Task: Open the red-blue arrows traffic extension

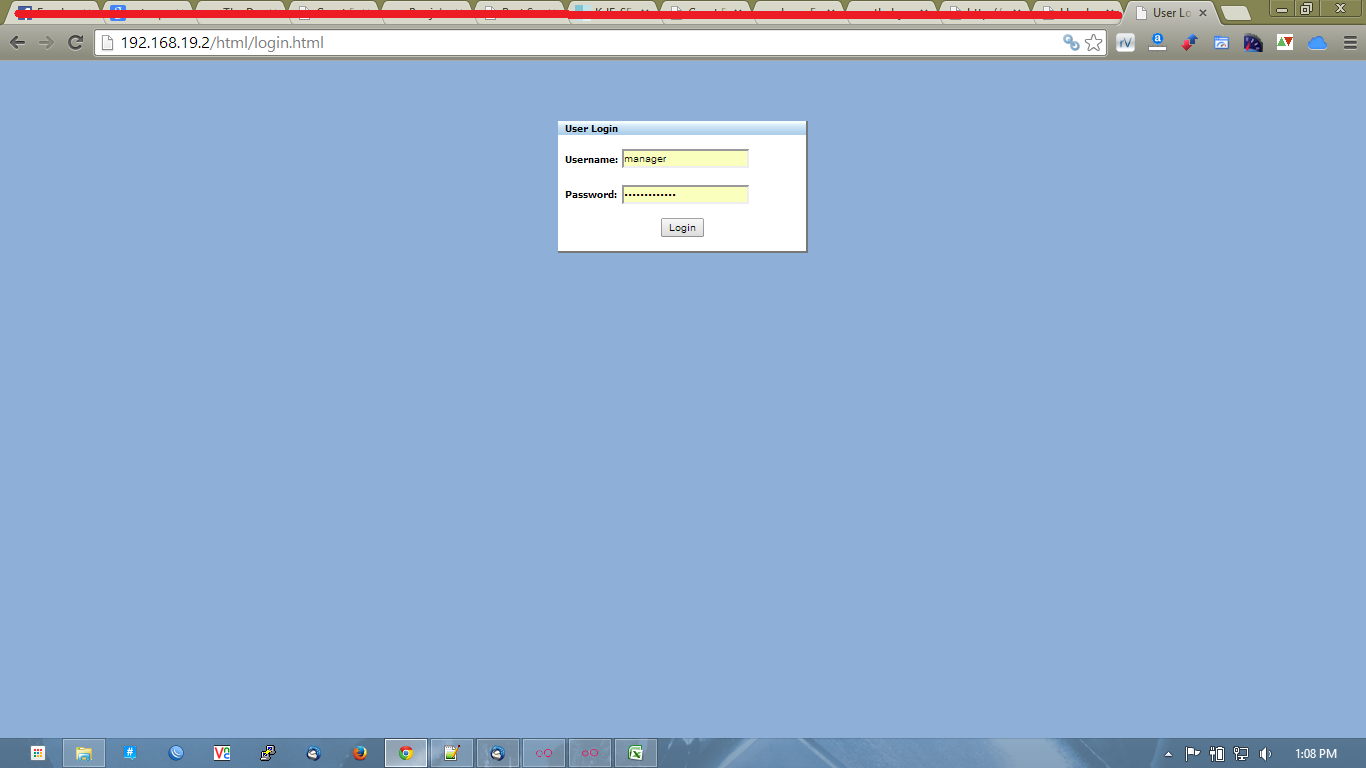Action: click(1189, 42)
